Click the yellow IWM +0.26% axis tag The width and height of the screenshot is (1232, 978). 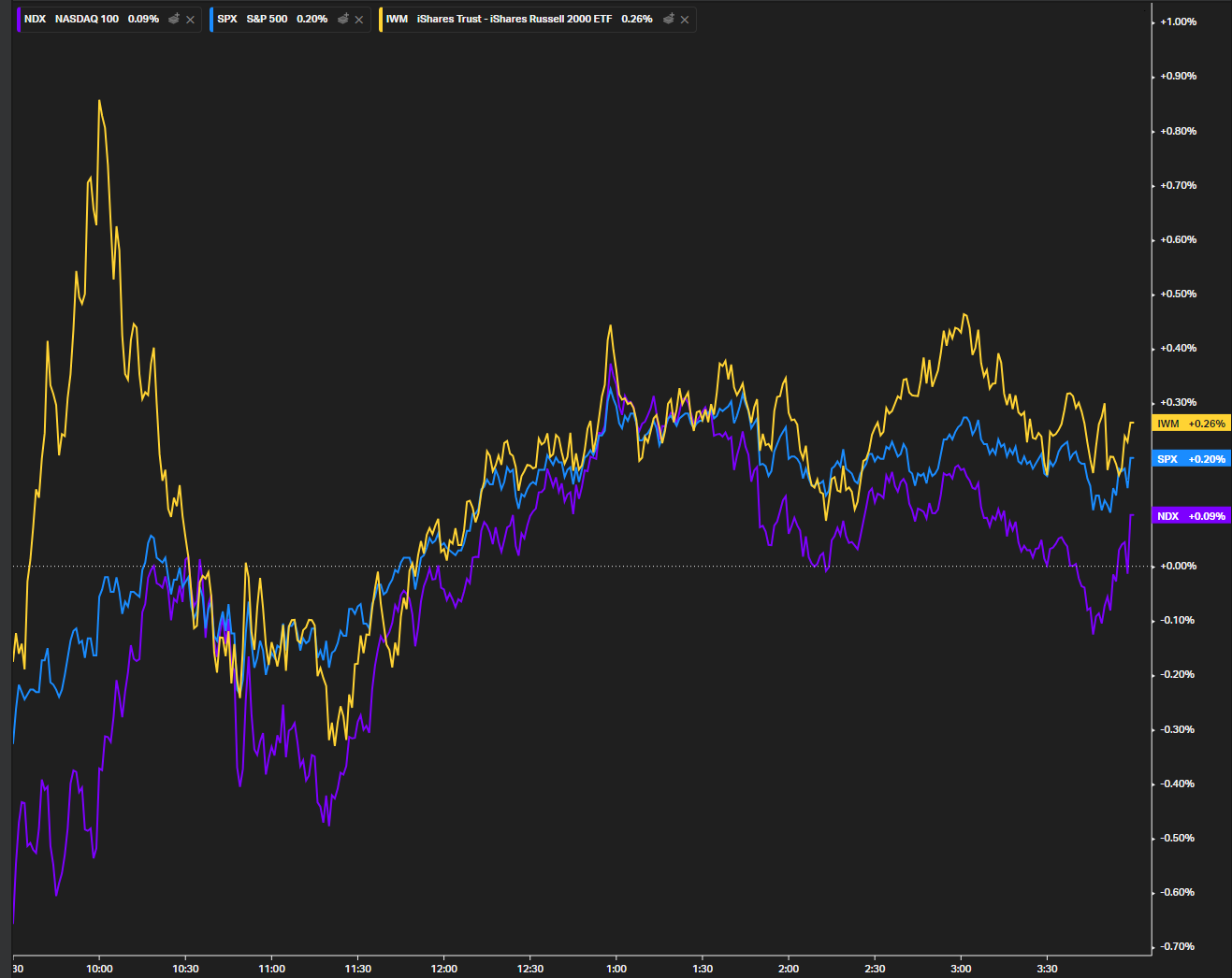pos(1191,424)
